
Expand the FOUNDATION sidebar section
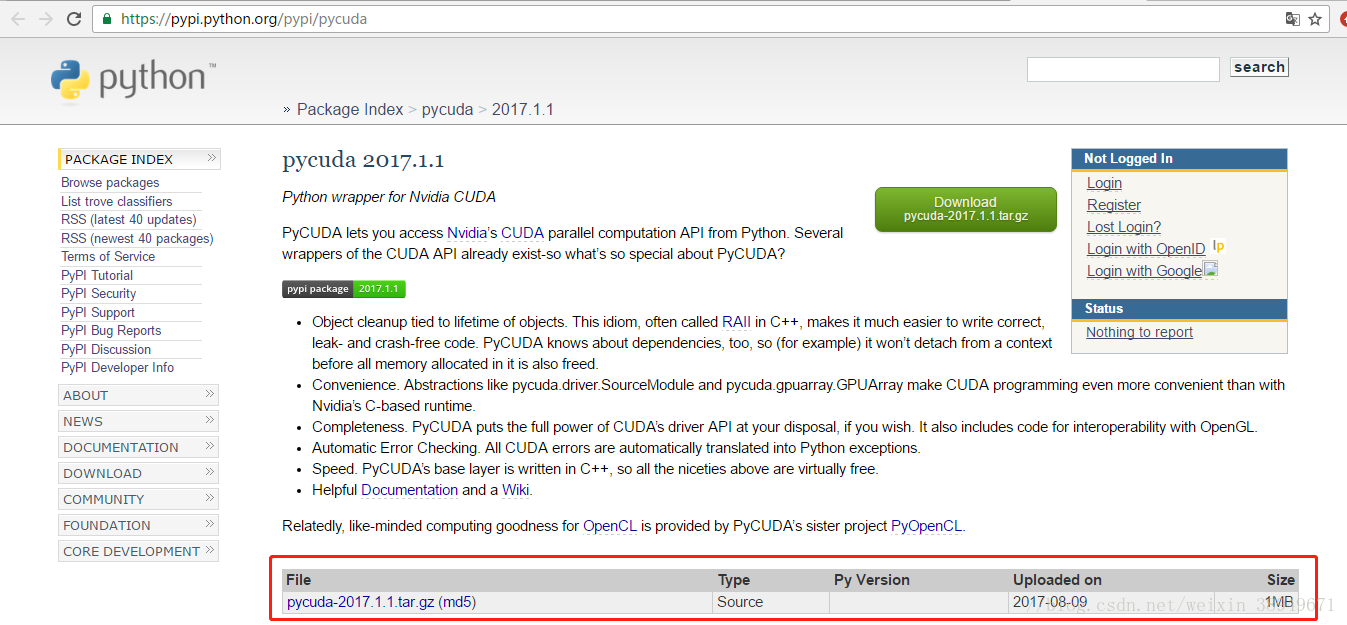click(x=139, y=525)
